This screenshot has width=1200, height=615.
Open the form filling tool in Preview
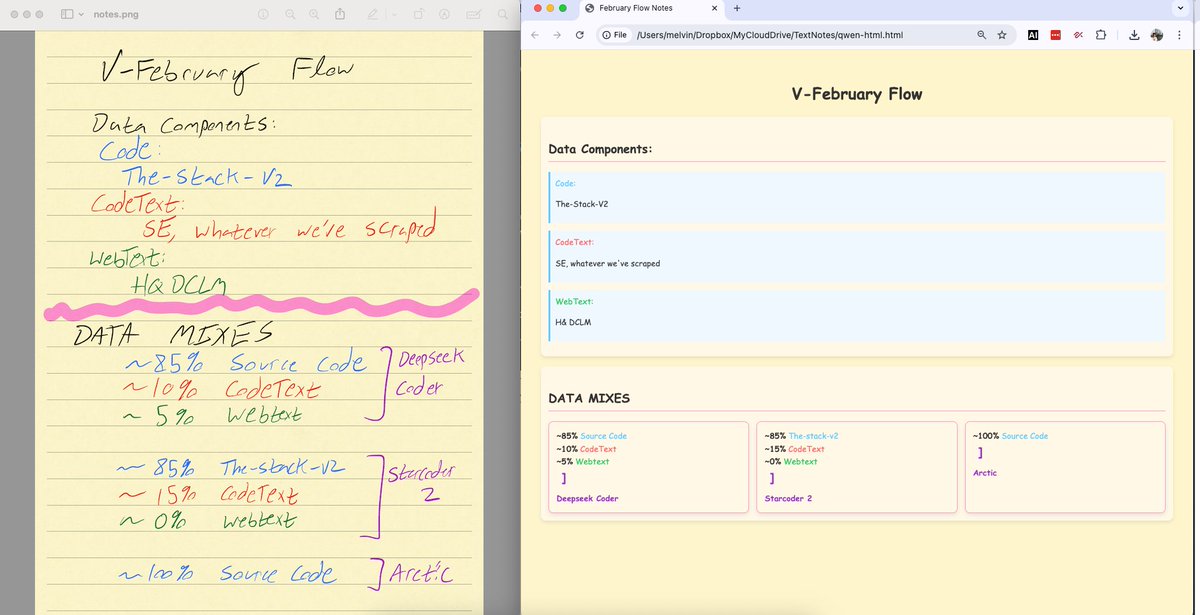coord(473,15)
